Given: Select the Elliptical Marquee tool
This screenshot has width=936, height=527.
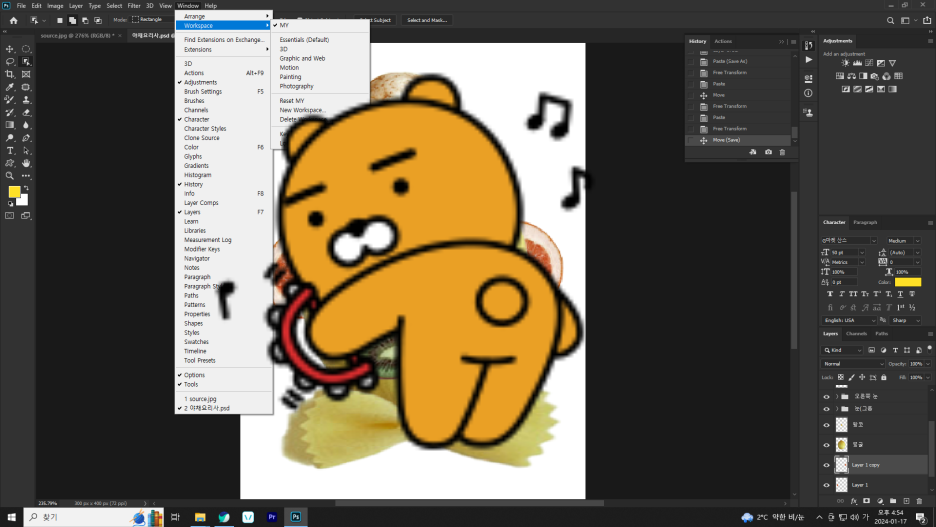Looking at the screenshot, I should click(26, 49).
